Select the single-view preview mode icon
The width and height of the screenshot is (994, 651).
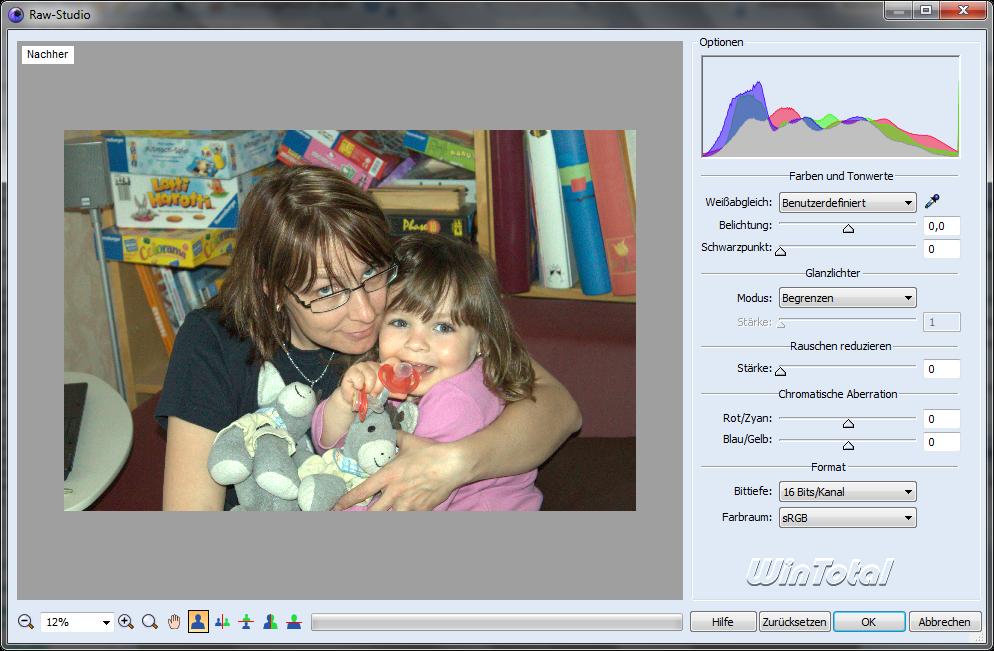click(198, 622)
